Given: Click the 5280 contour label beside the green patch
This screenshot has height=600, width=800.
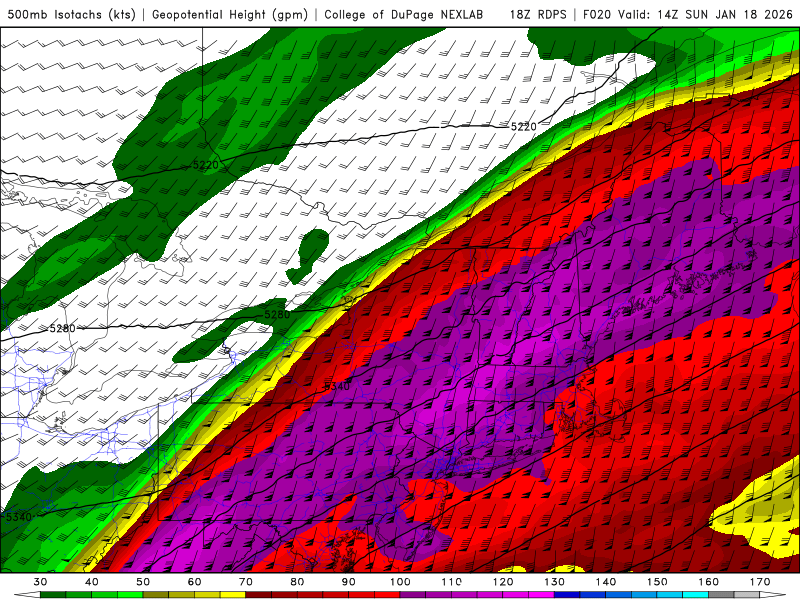Looking at the screenshot, I should 277,315.
